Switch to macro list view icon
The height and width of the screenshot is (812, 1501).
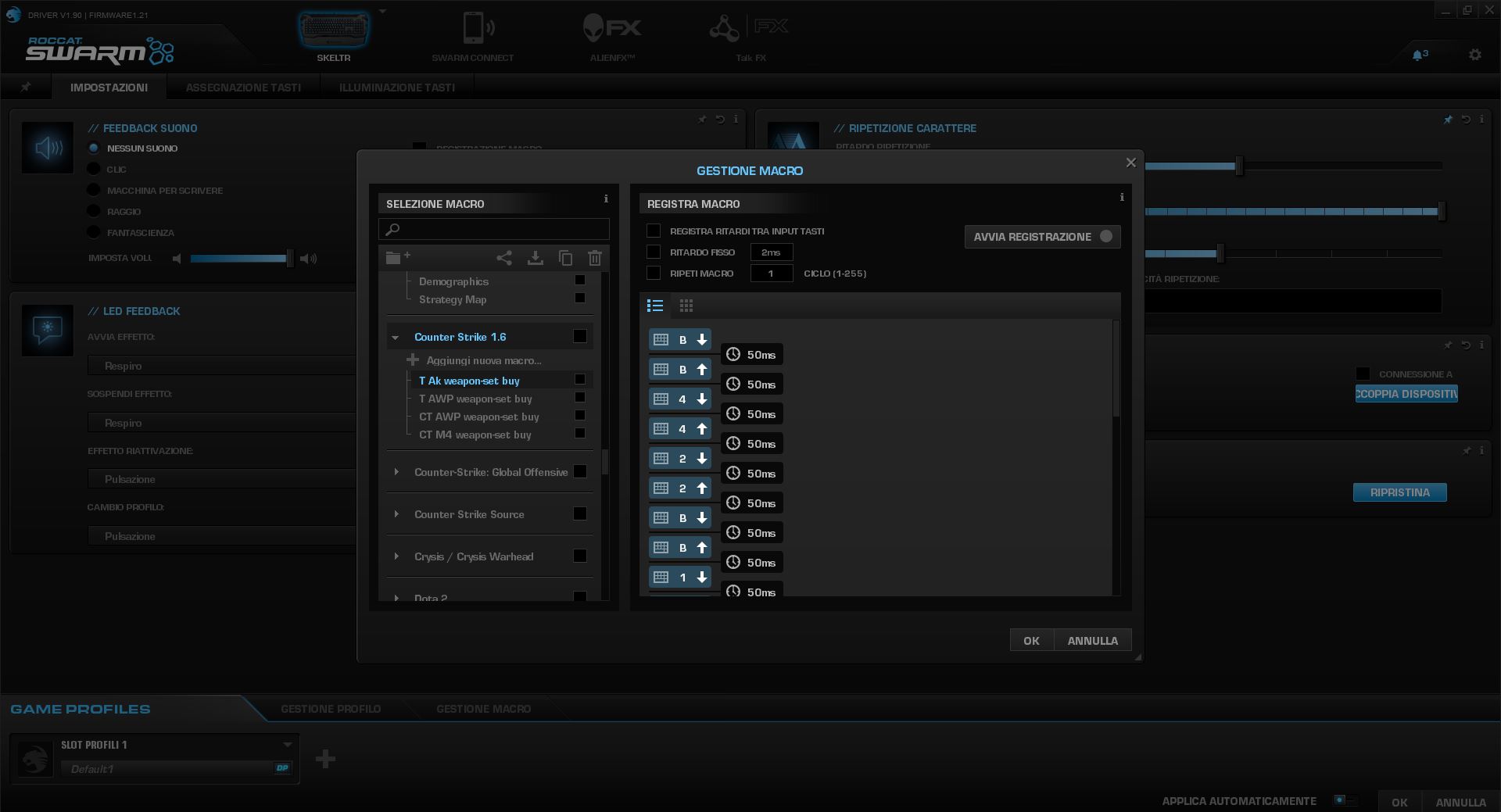pos(655,306)
